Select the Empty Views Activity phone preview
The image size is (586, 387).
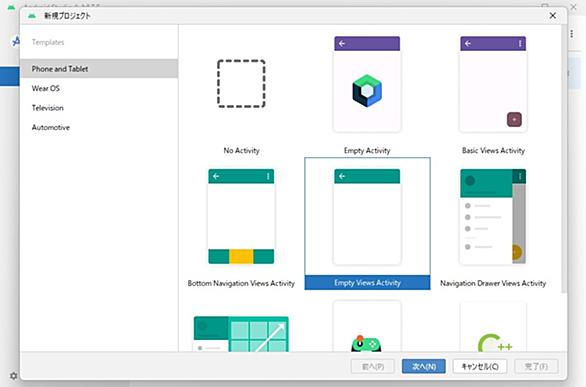point(367,217)
